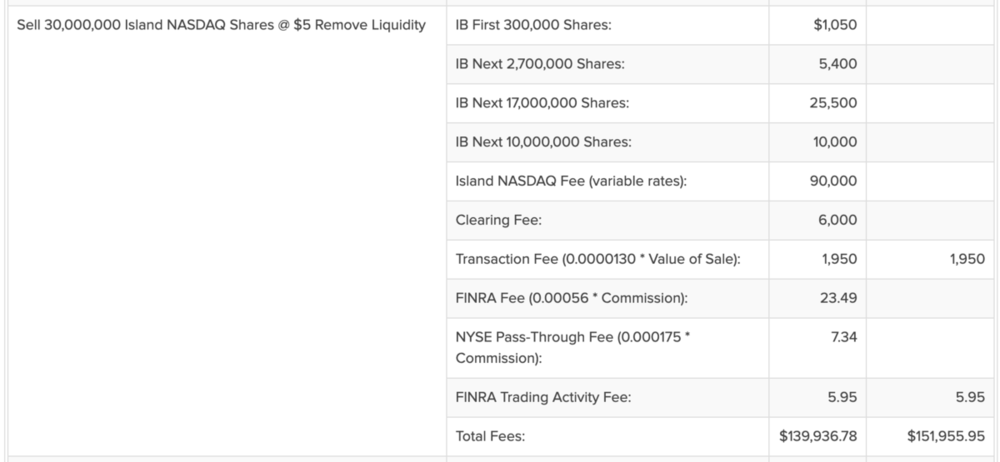Select the IB Next 2,700,000 Shares label
This screenshot has width=1000, height=462.
(539, 63)
